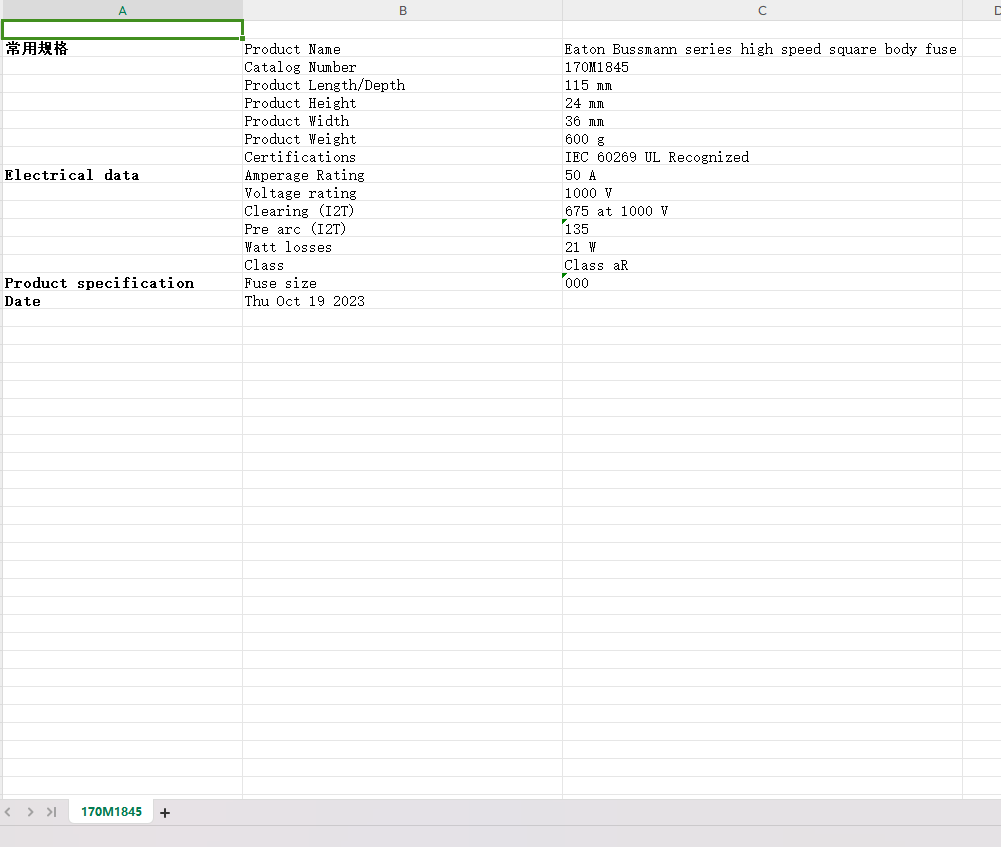Image resolution: width=1001 pixels, height=847 pixels.
Task: Select the cell '常用规格'
Action: (123, 49)
